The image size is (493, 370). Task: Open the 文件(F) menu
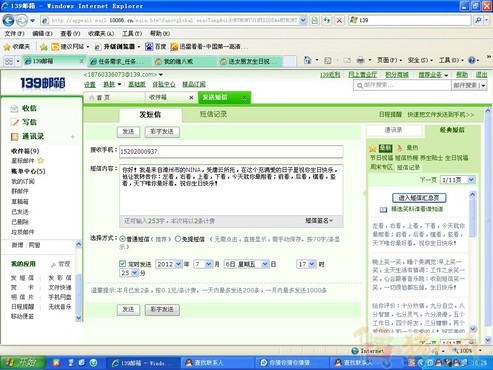[x=15, y=34]
